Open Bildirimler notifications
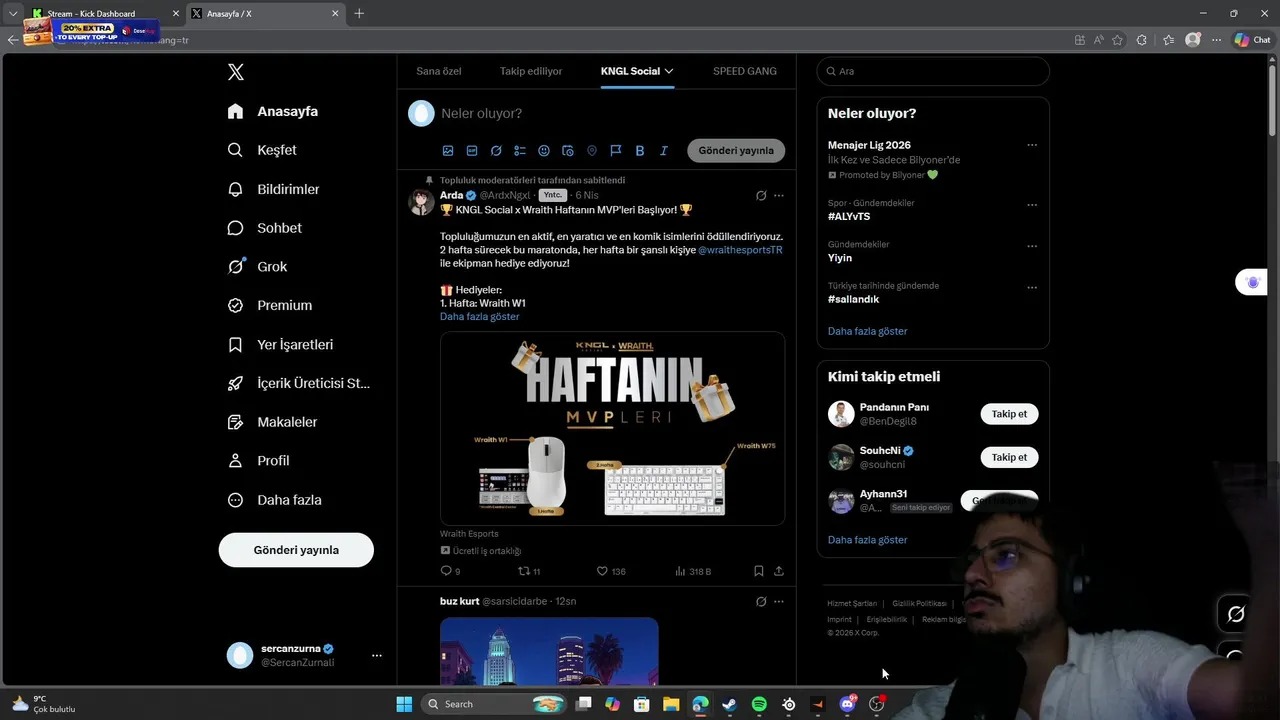 pos(273,189)
